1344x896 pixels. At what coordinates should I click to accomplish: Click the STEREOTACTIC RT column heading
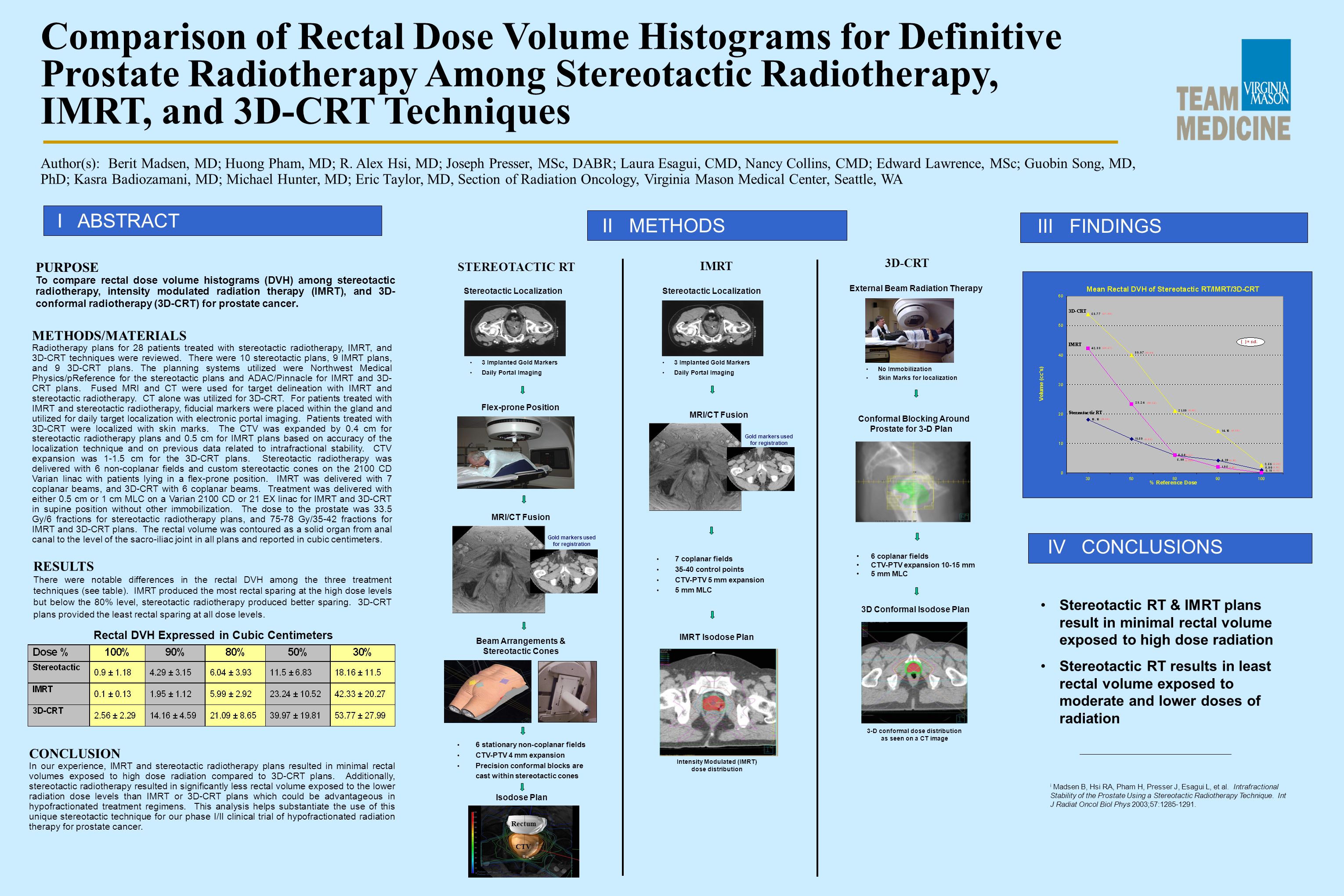(x=516, y=267)
